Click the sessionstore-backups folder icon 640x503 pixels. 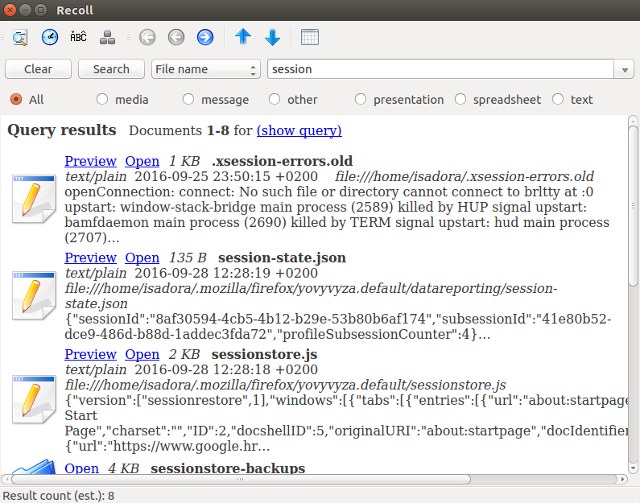(33, 466)
